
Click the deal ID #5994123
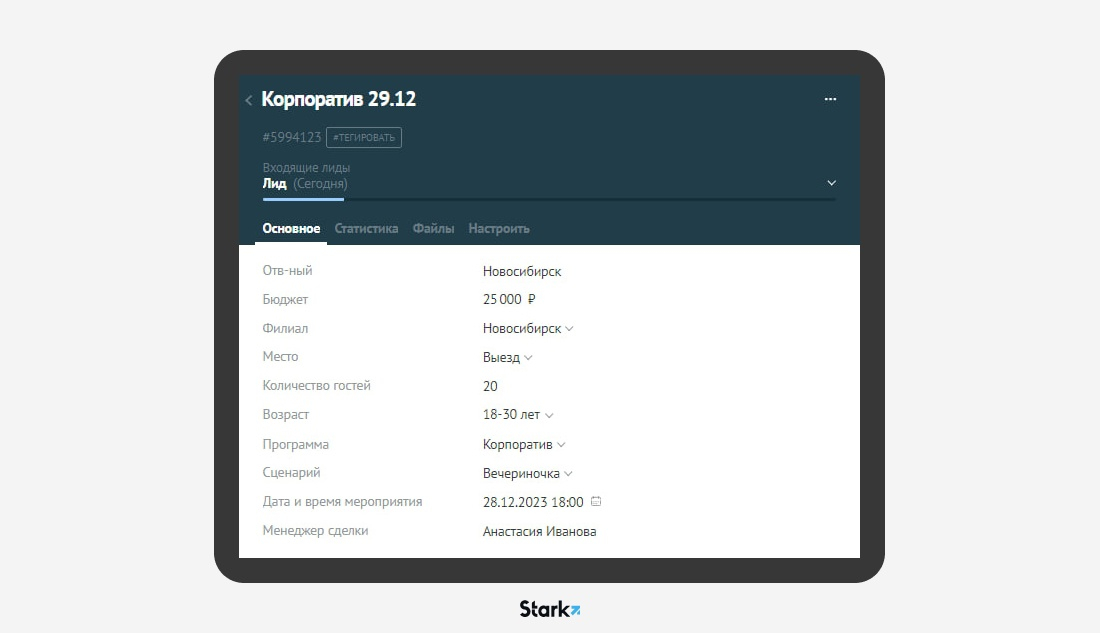[292, 138]
